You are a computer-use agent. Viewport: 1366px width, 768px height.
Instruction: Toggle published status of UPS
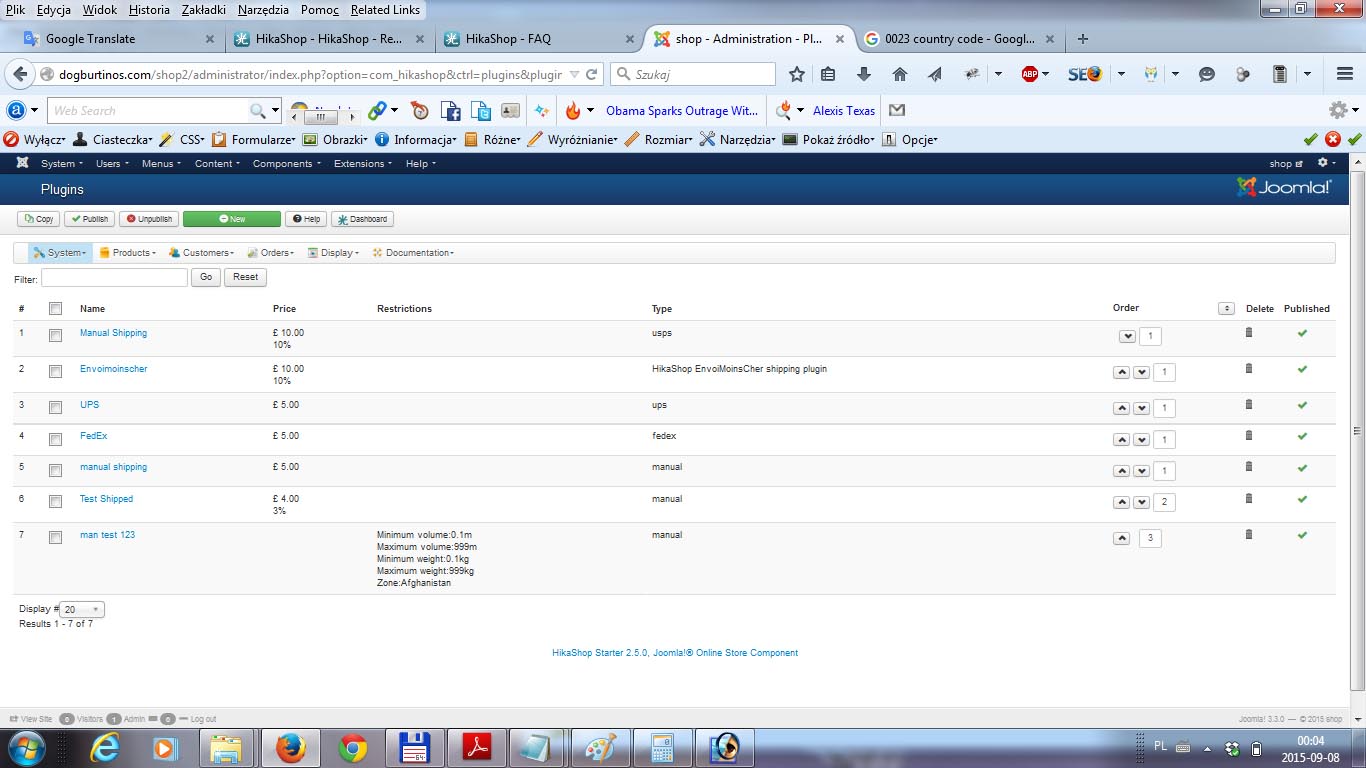click(x=1302, y=405)
